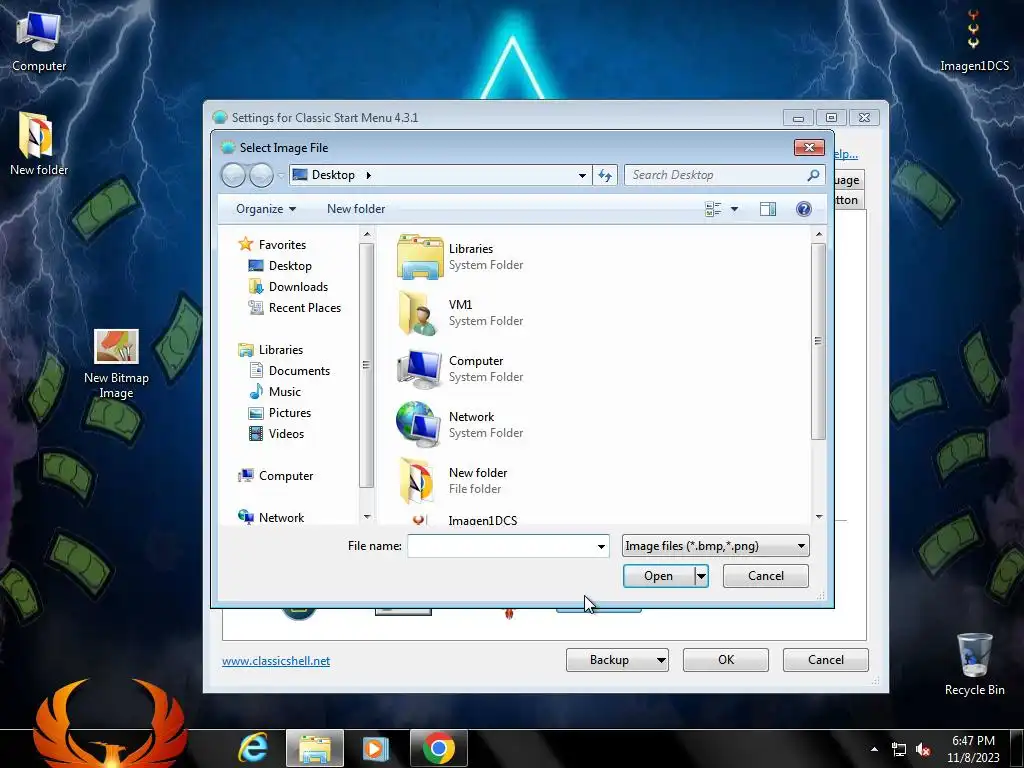
Task: Expand the Open button split arrow
Action: (x=701, y=576)
